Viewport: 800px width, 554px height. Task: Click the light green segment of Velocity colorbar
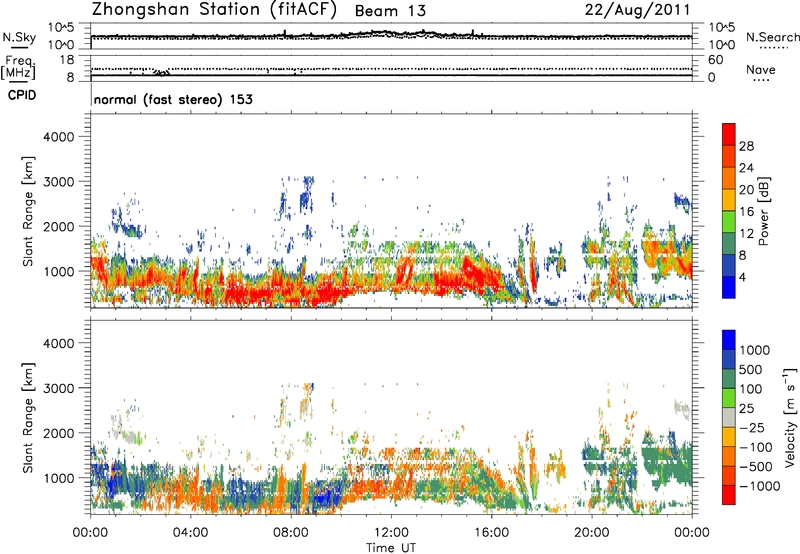pyautogui.click(x=729, y=398)
